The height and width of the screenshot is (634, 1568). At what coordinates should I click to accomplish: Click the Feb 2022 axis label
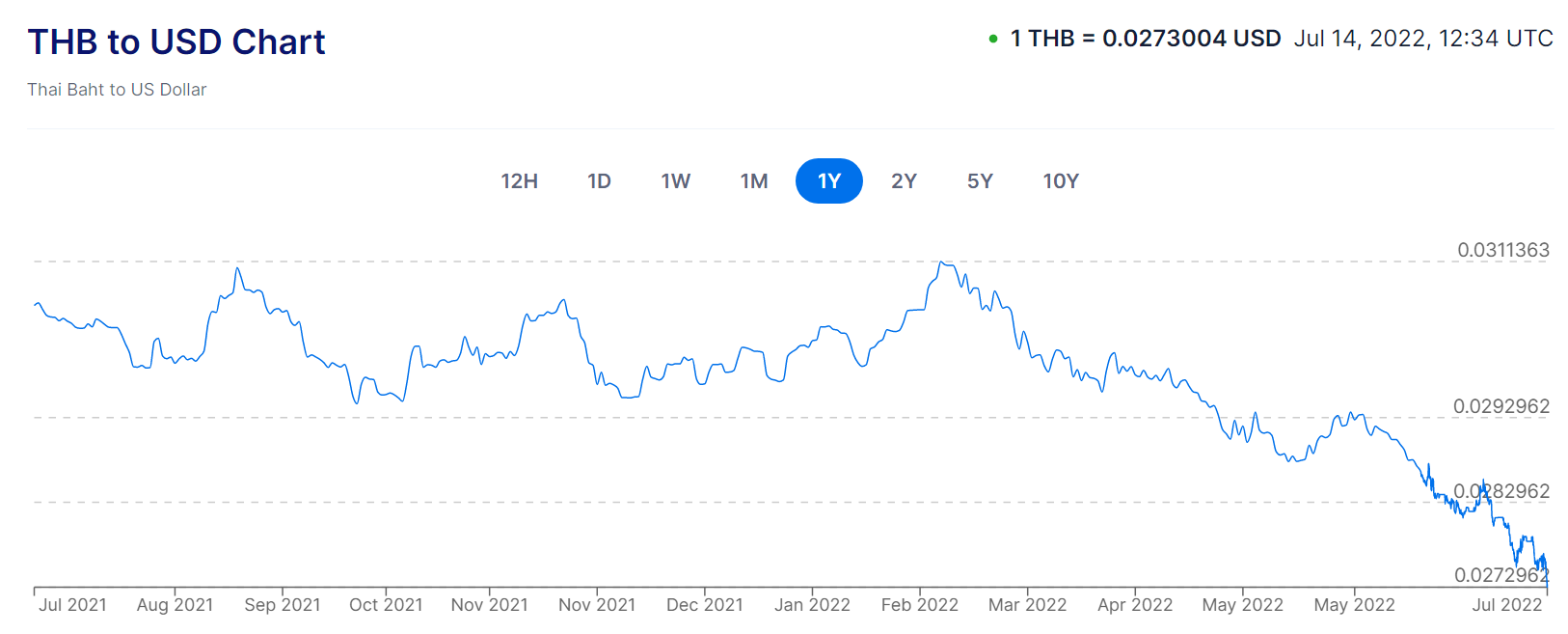919,605
